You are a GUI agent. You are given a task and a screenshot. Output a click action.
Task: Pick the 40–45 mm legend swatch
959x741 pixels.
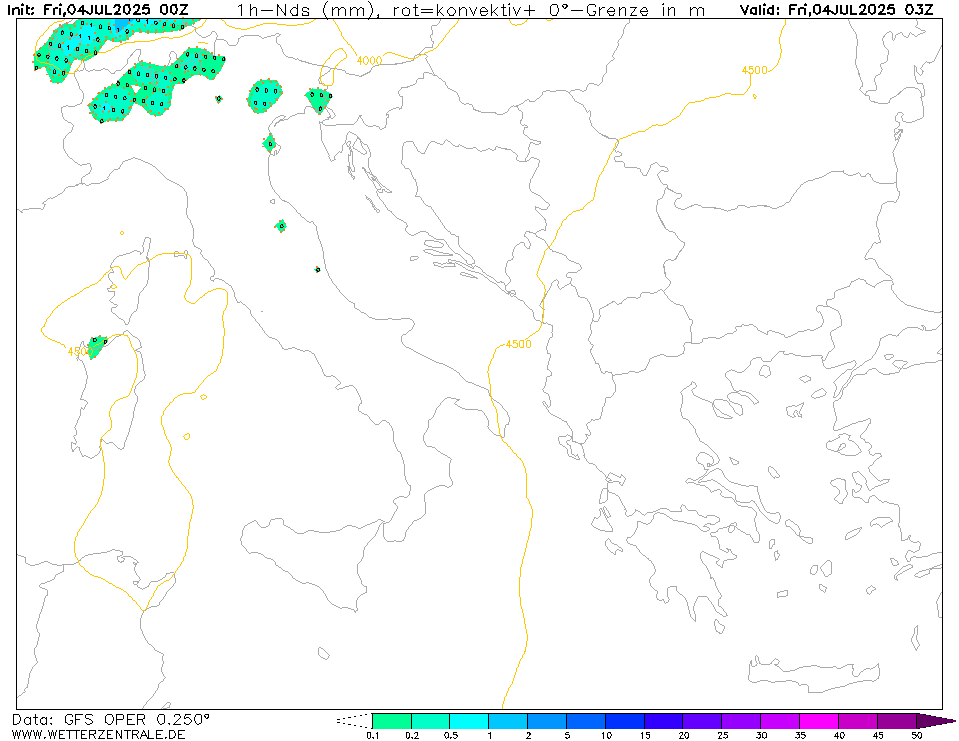pyautogui.click(x=857, y=721)
